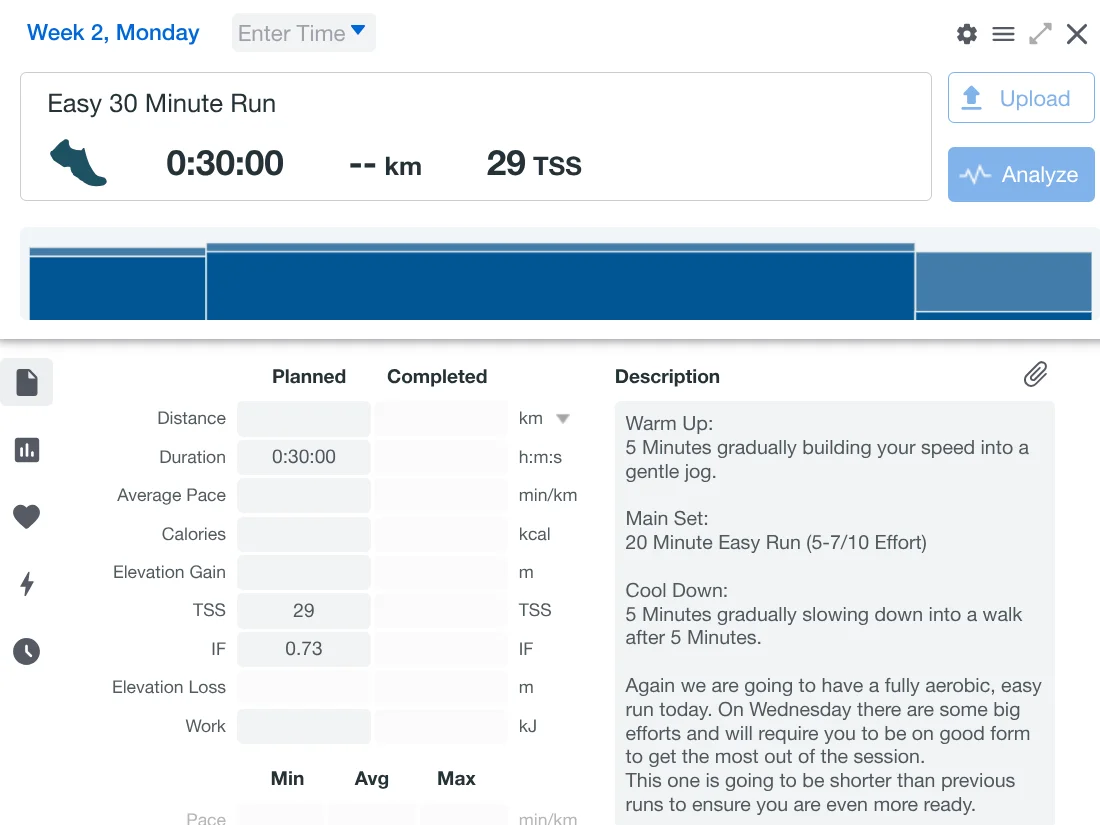
Task: Open the clock time sidebar icon
Action: pos(27,652)
